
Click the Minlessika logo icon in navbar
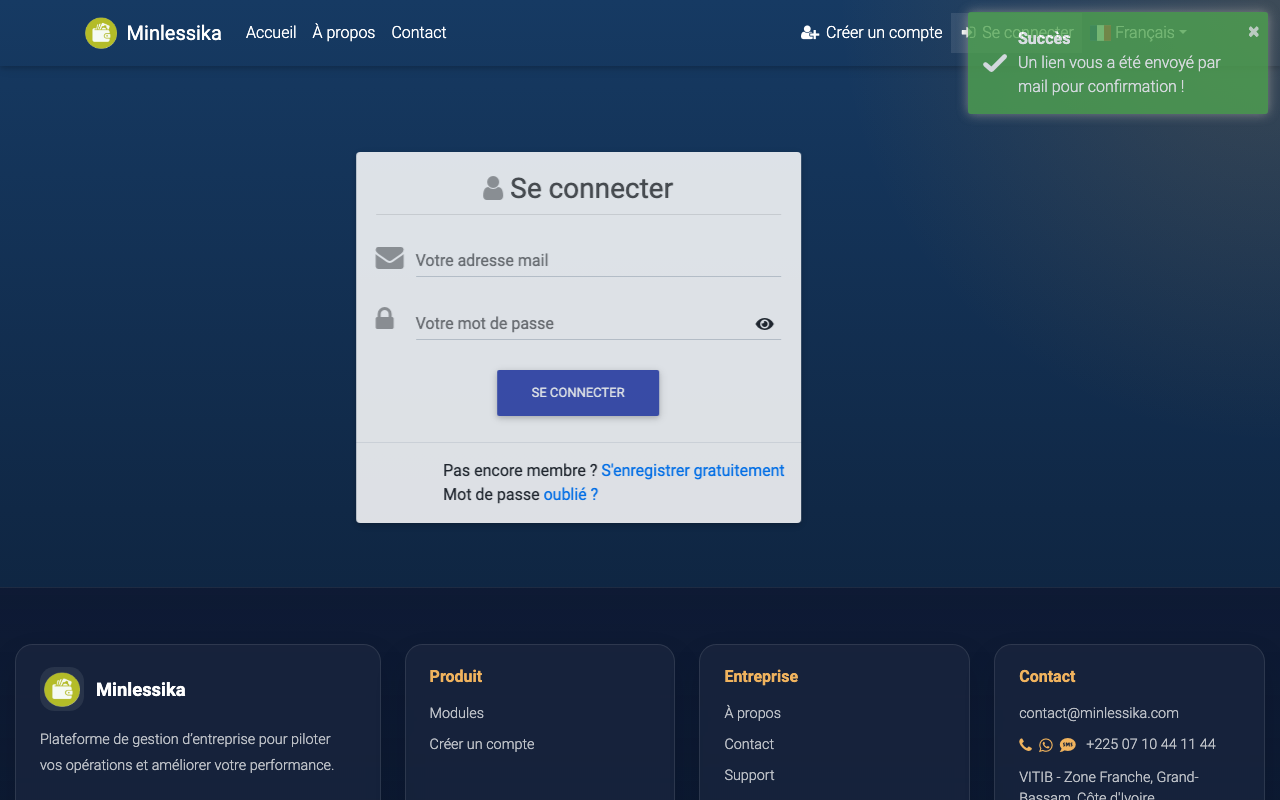point(101,33)
